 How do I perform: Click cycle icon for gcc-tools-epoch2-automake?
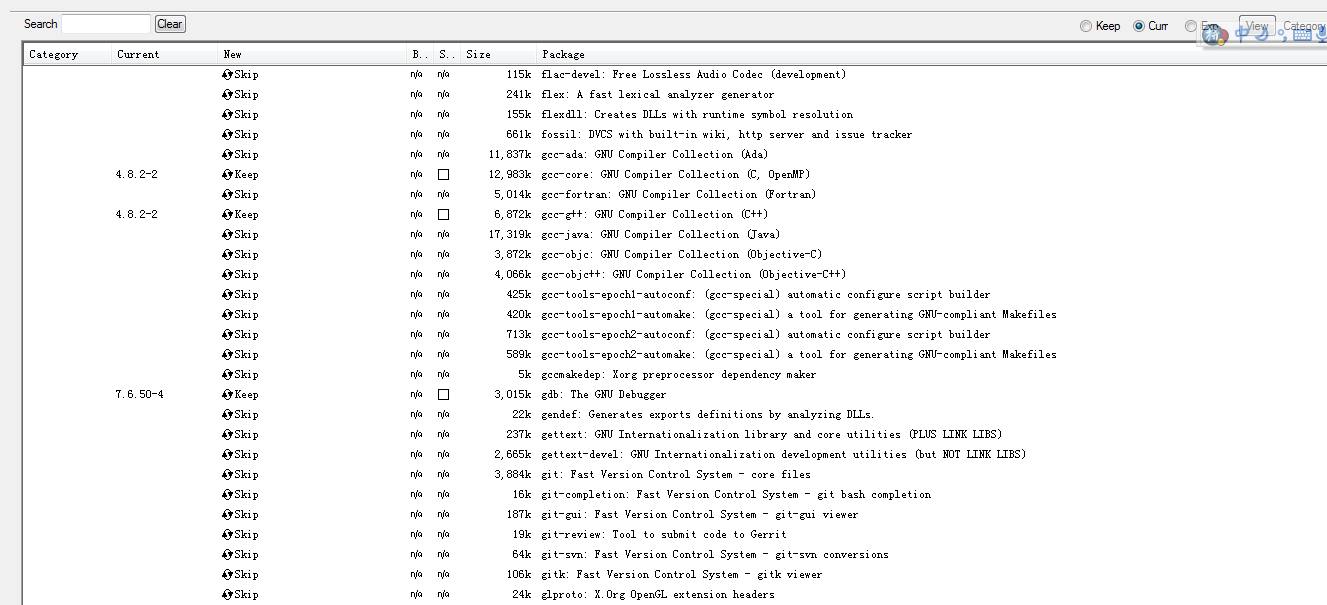(x=227, y=355)
